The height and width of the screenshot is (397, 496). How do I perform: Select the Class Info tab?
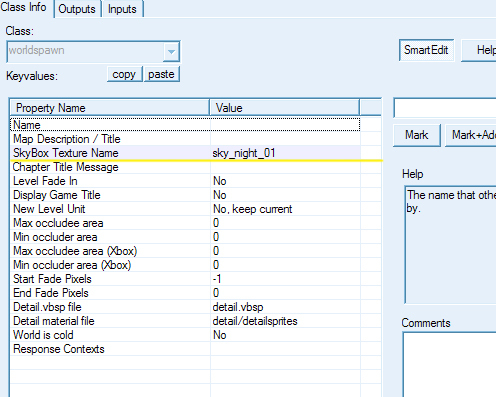tap(24, 7)
